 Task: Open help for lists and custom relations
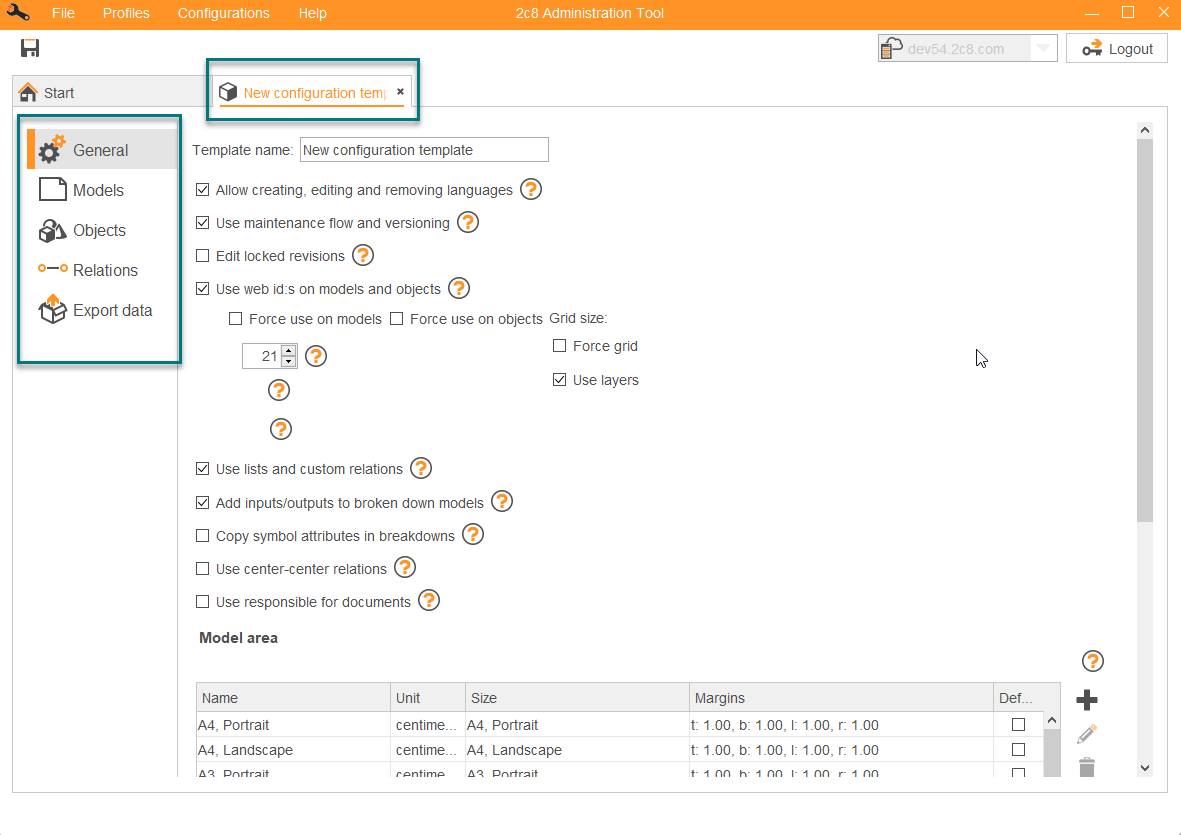coord(421,468)
